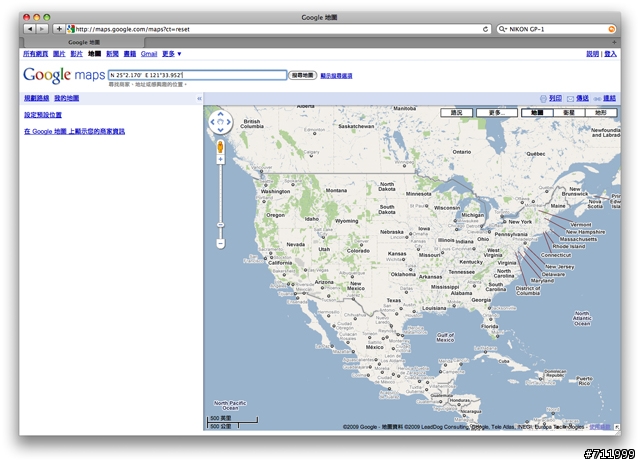Click the Safari back arrow button
The width and height of the screenshot is (640, 462).
point(30,29)
